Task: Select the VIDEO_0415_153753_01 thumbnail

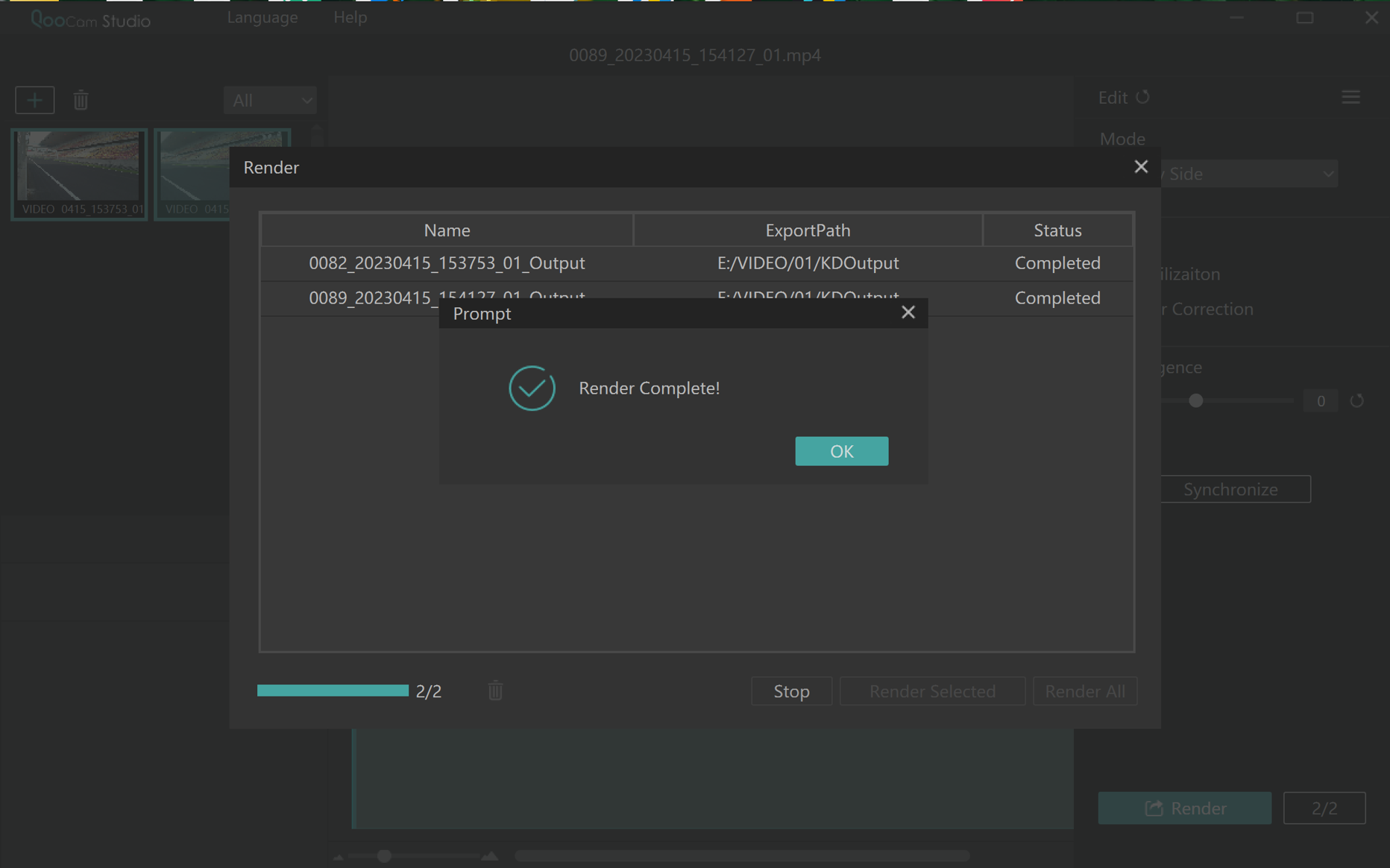Action: 79,173
